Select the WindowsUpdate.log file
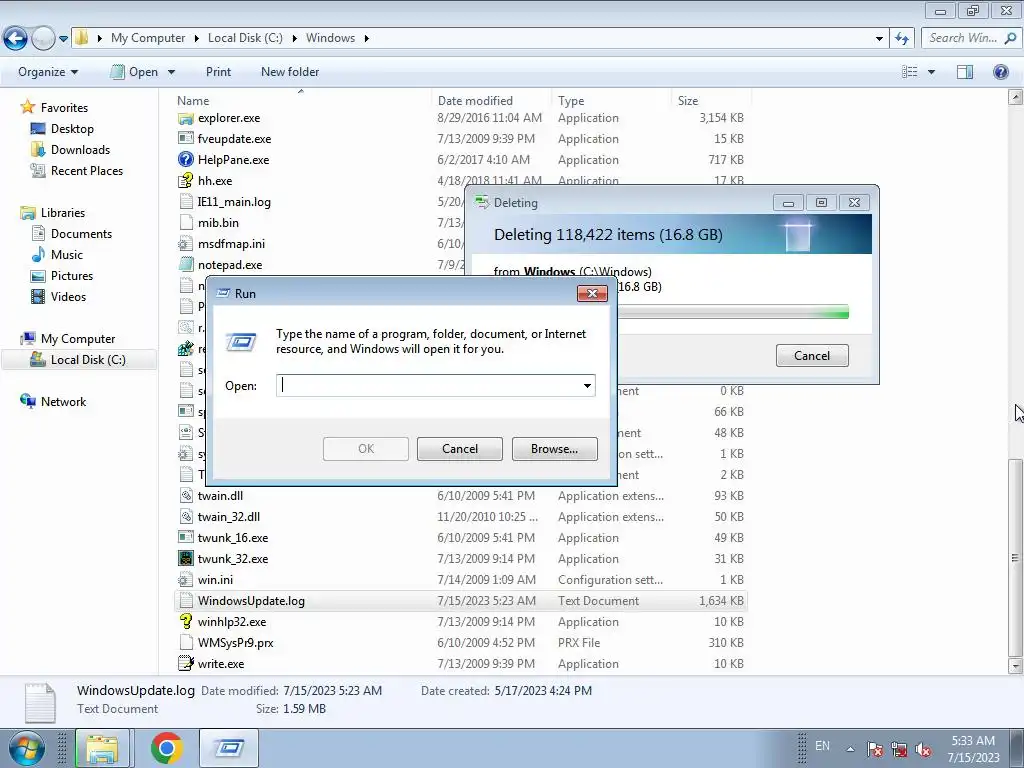 (x=460, y=601)
